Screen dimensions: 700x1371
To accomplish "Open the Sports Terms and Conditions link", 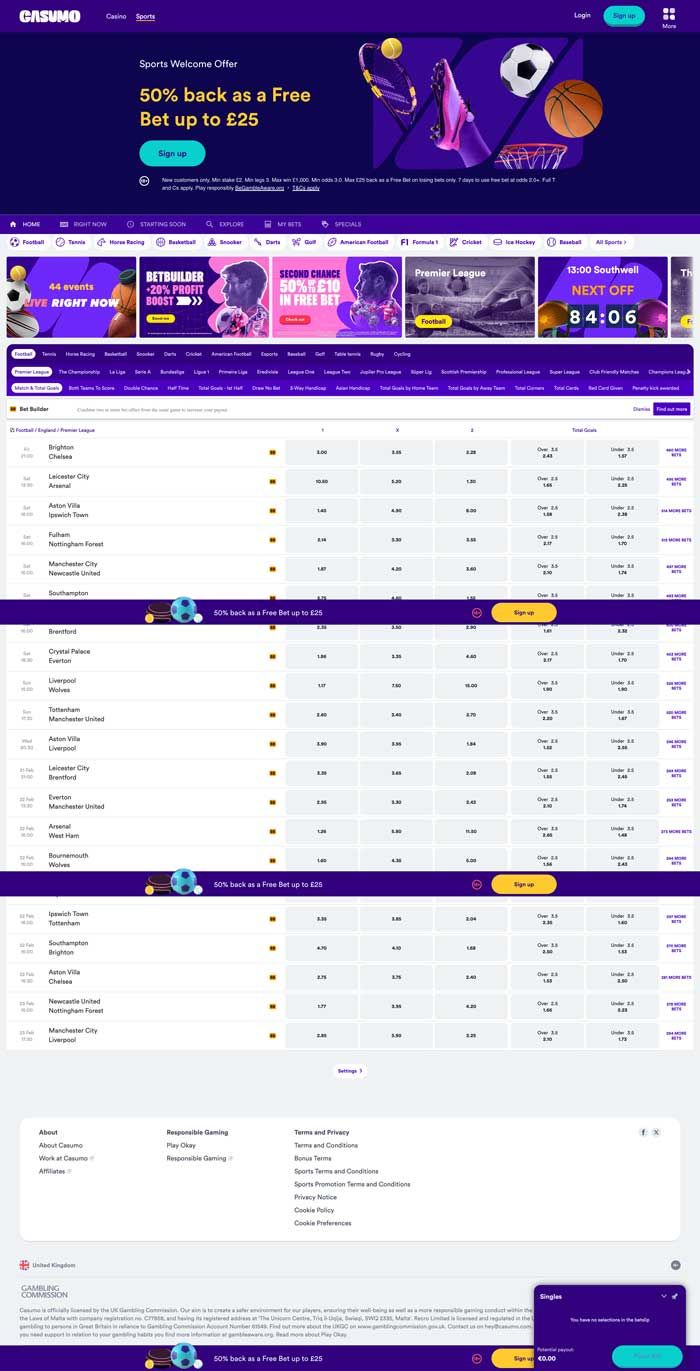I will click(336, 1171).
